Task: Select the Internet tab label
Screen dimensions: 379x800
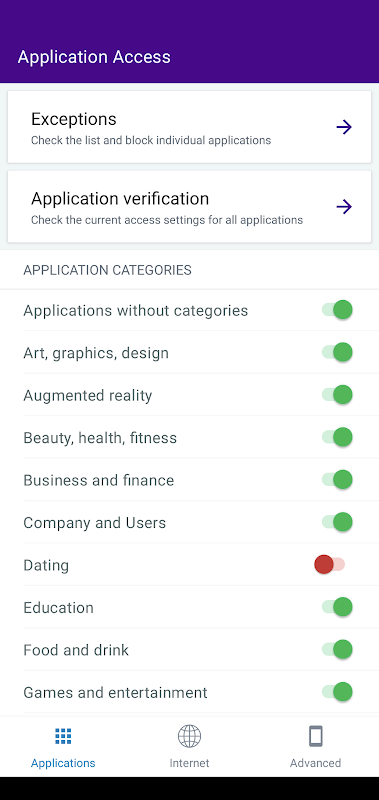Action: click(x=189, y=763)
